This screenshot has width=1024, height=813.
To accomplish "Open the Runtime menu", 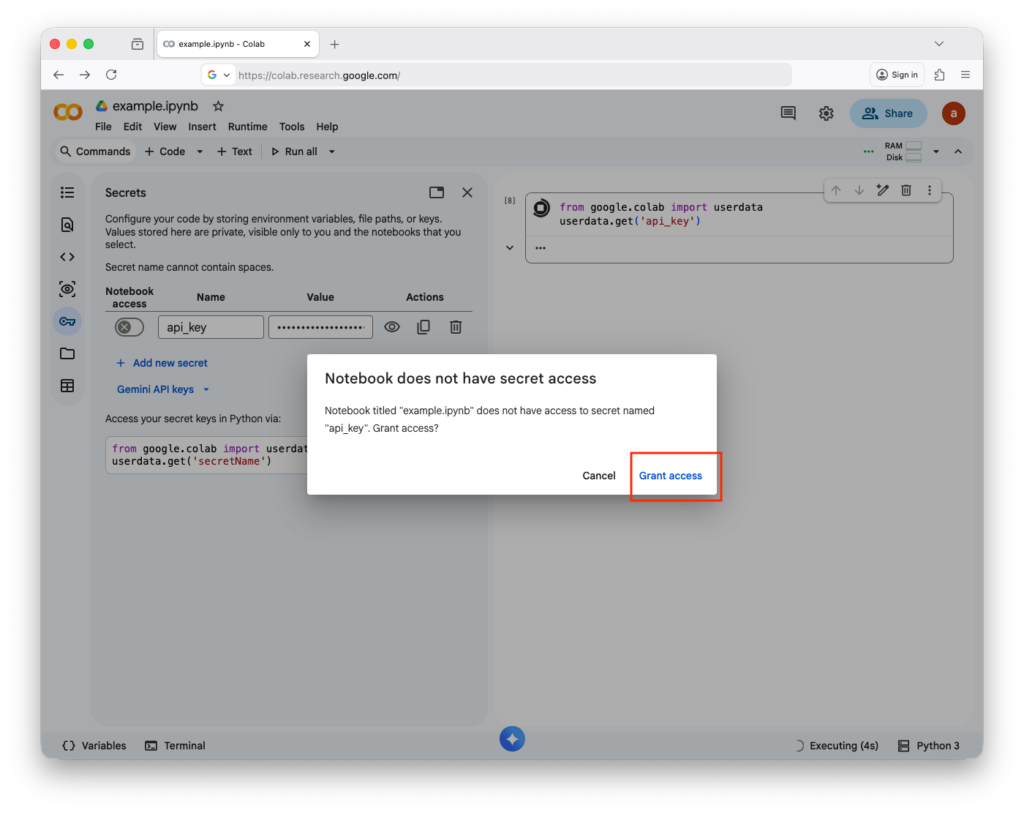I will tap(247, 127).
